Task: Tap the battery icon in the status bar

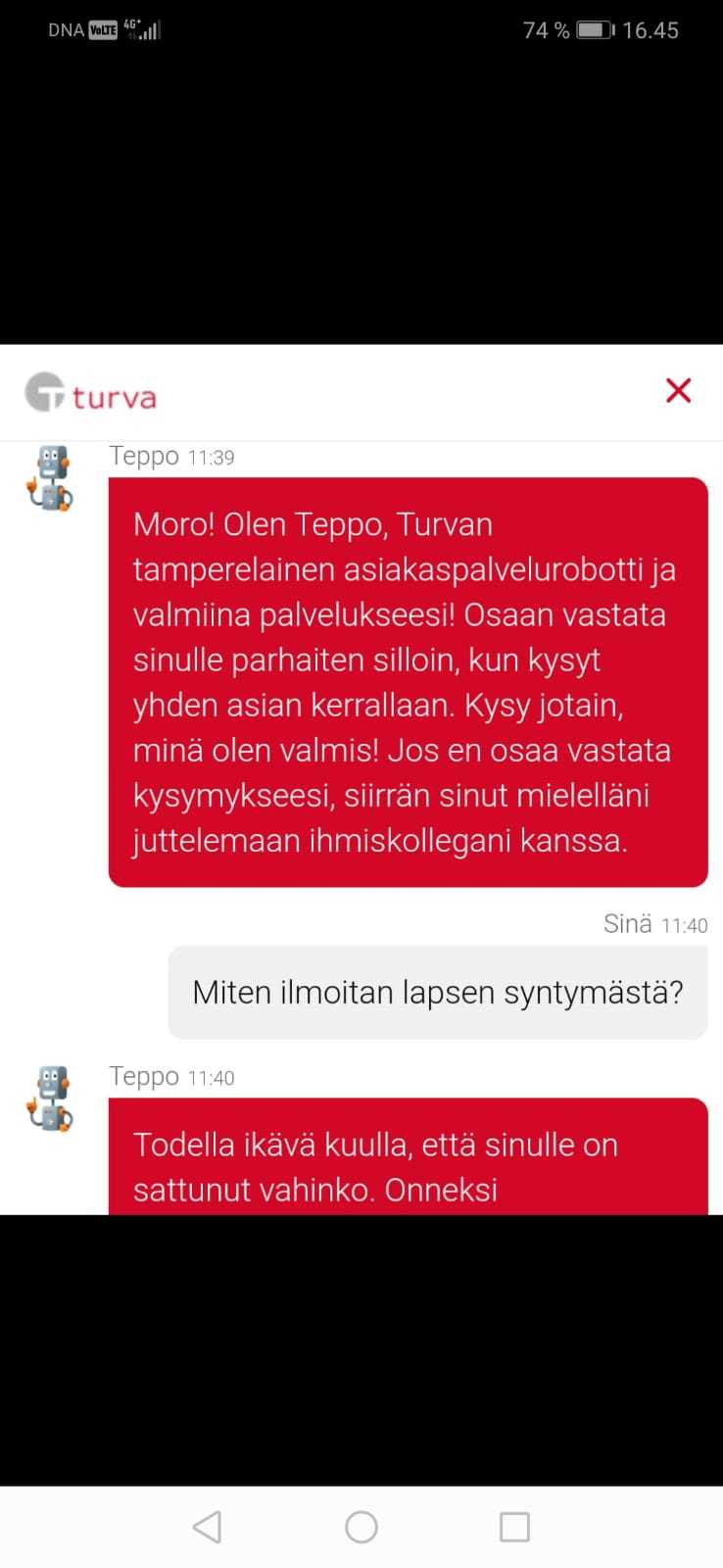Action: click(595, 30)
